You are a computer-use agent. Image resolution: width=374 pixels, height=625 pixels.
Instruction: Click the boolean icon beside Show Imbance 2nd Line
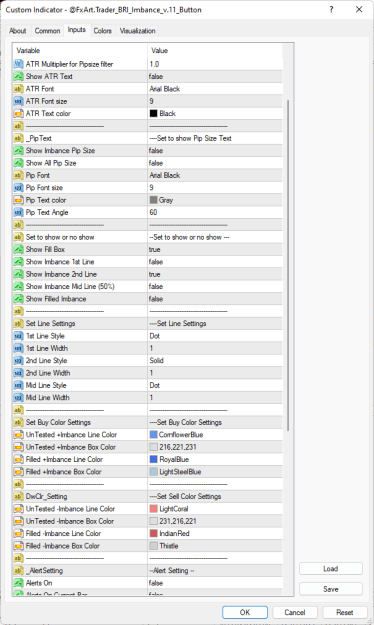pos(18,274)
